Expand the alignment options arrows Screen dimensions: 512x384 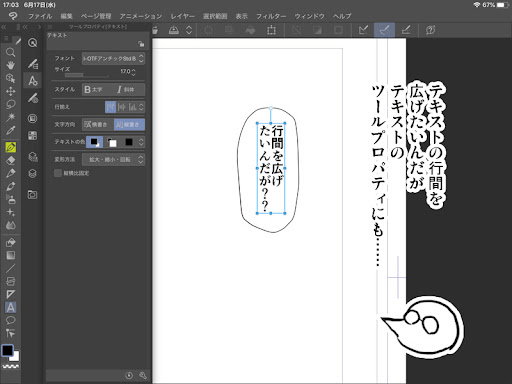[x=141, y=107]
